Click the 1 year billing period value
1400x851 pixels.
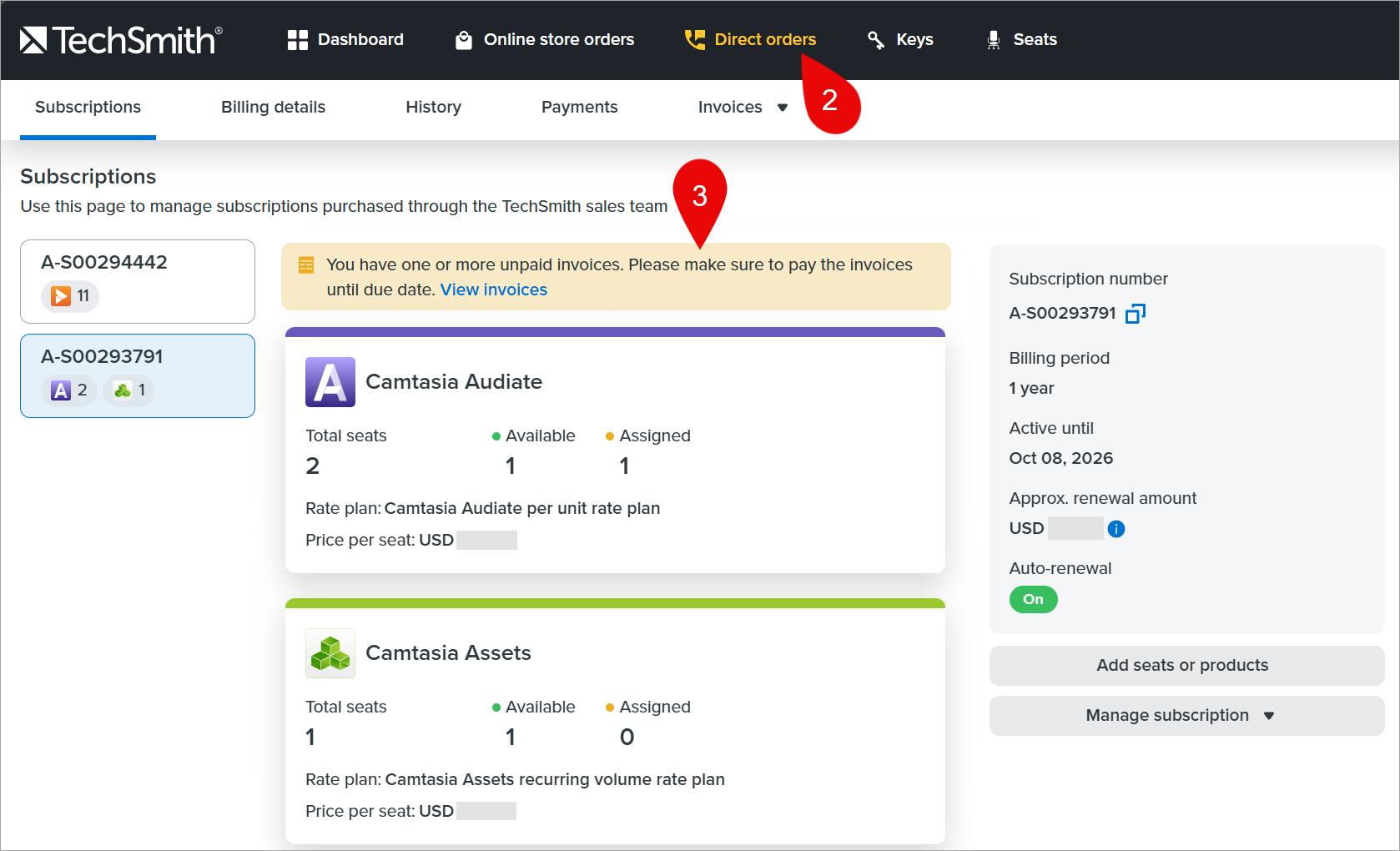[x=1032, y=389]
